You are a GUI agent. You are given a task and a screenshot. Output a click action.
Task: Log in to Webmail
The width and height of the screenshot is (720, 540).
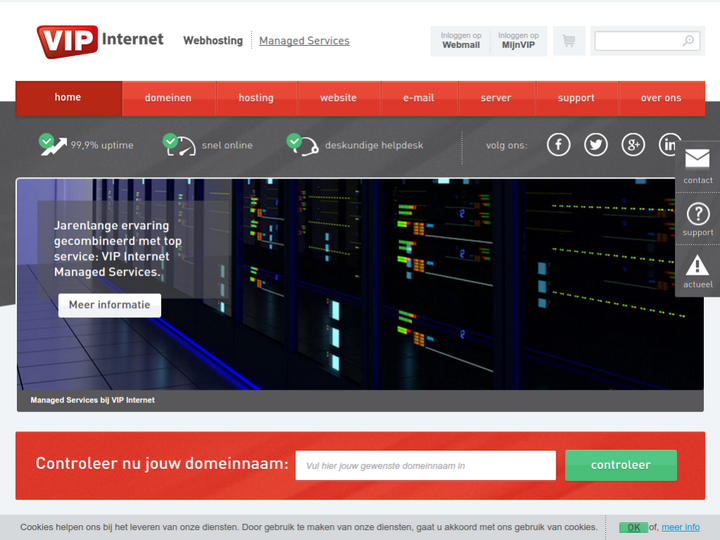tap(461, 41)
